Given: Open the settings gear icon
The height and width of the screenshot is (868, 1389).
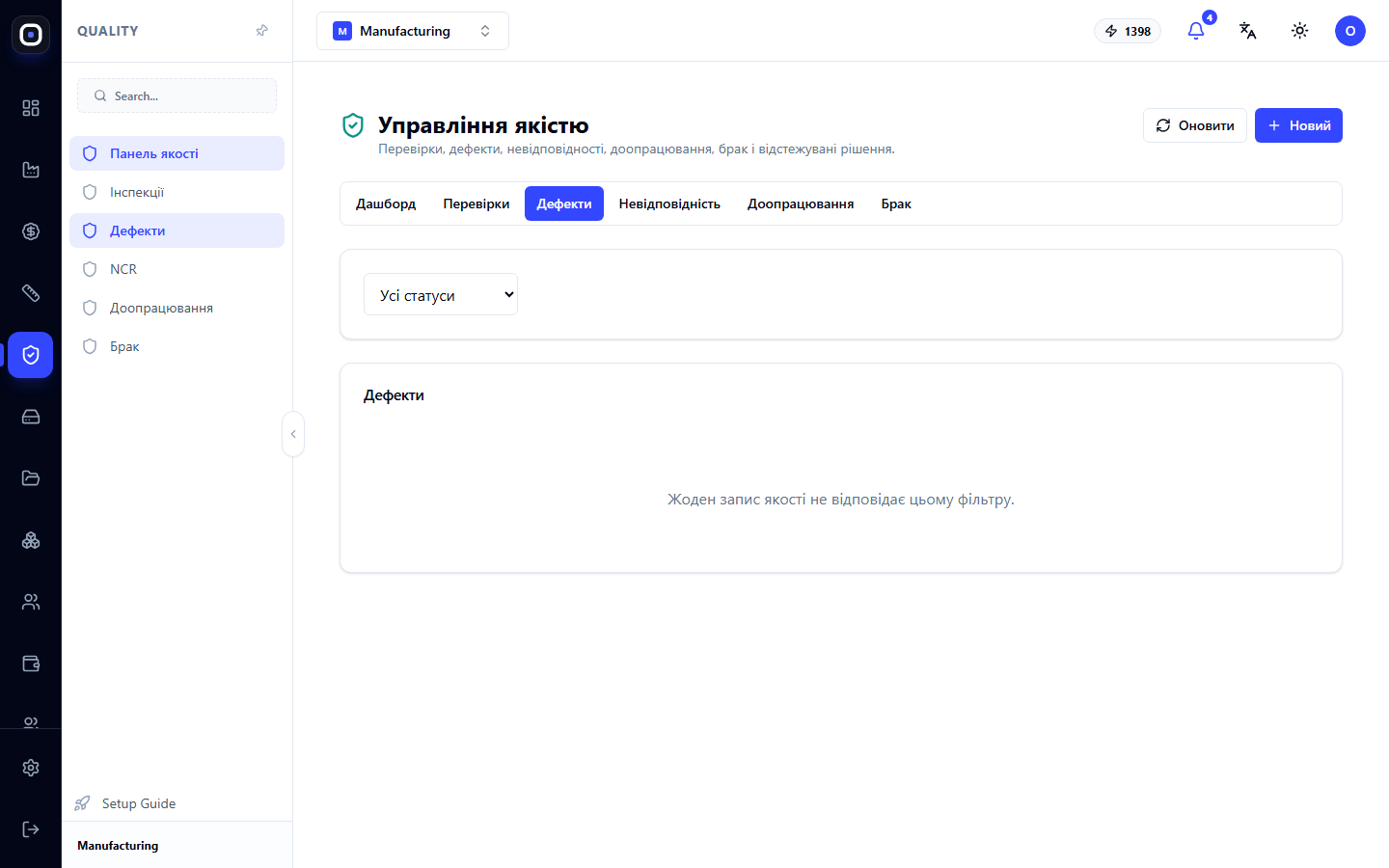Looking at the screenshot, I should point(31,768).
